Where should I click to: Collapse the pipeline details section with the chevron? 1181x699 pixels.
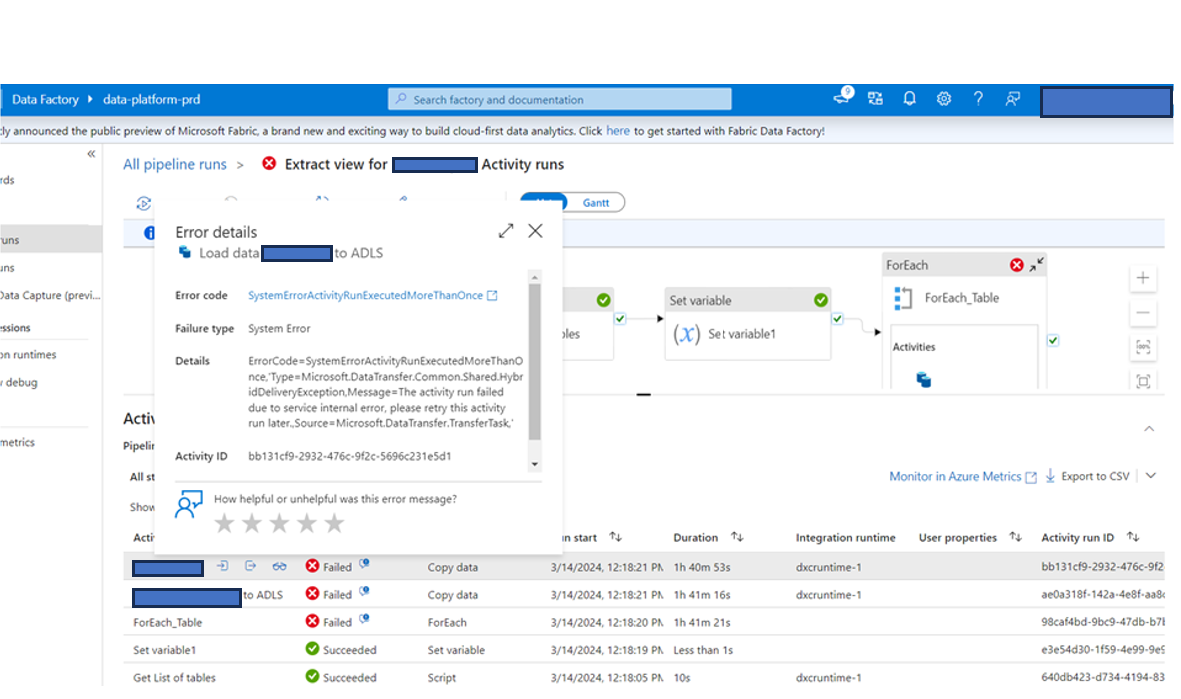pyautogui.click(x=1148, y=427)
